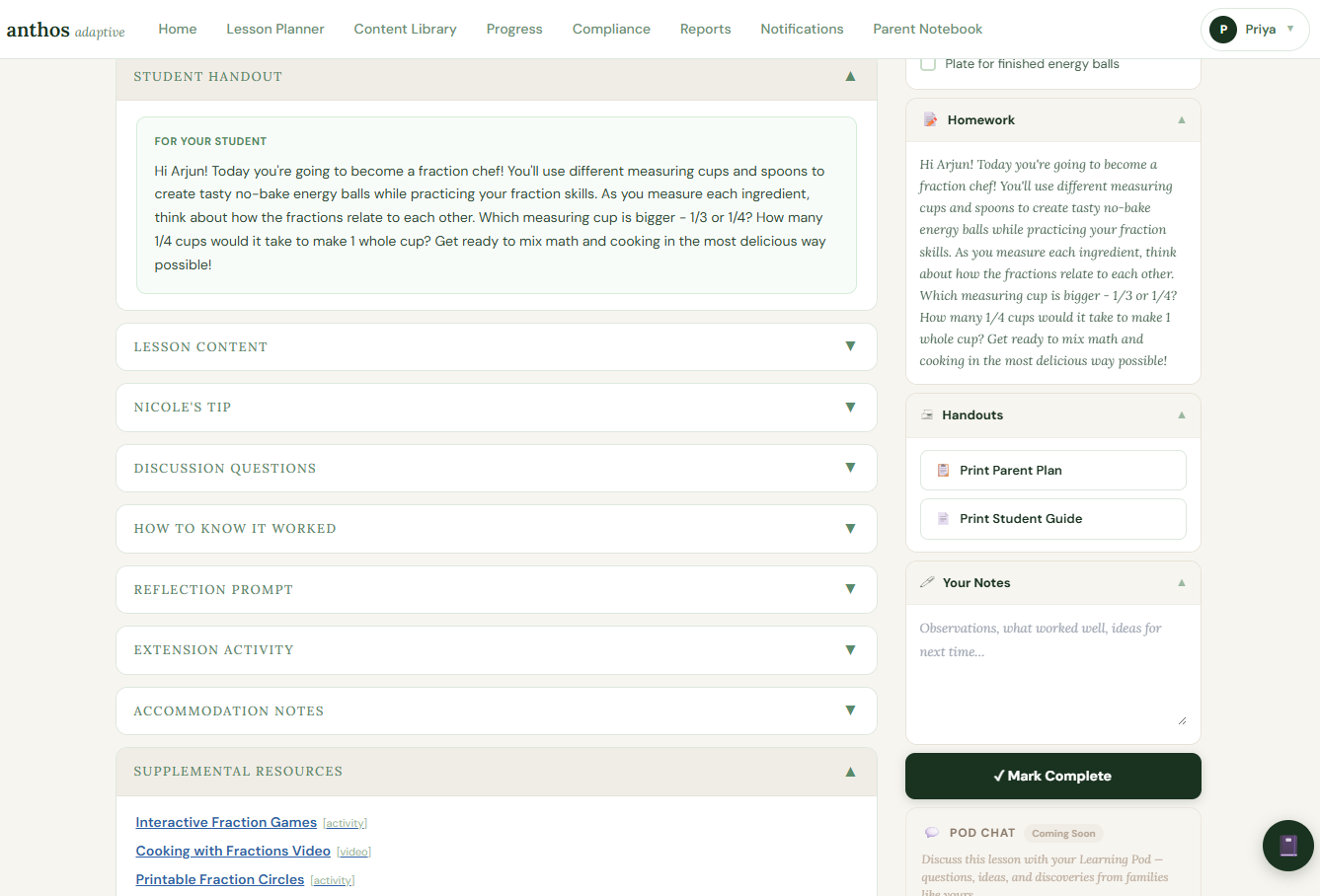The width and height of the screenshot is (1320, 896).
Task: Open the Content Library page
Action: (x=405, y=29)
